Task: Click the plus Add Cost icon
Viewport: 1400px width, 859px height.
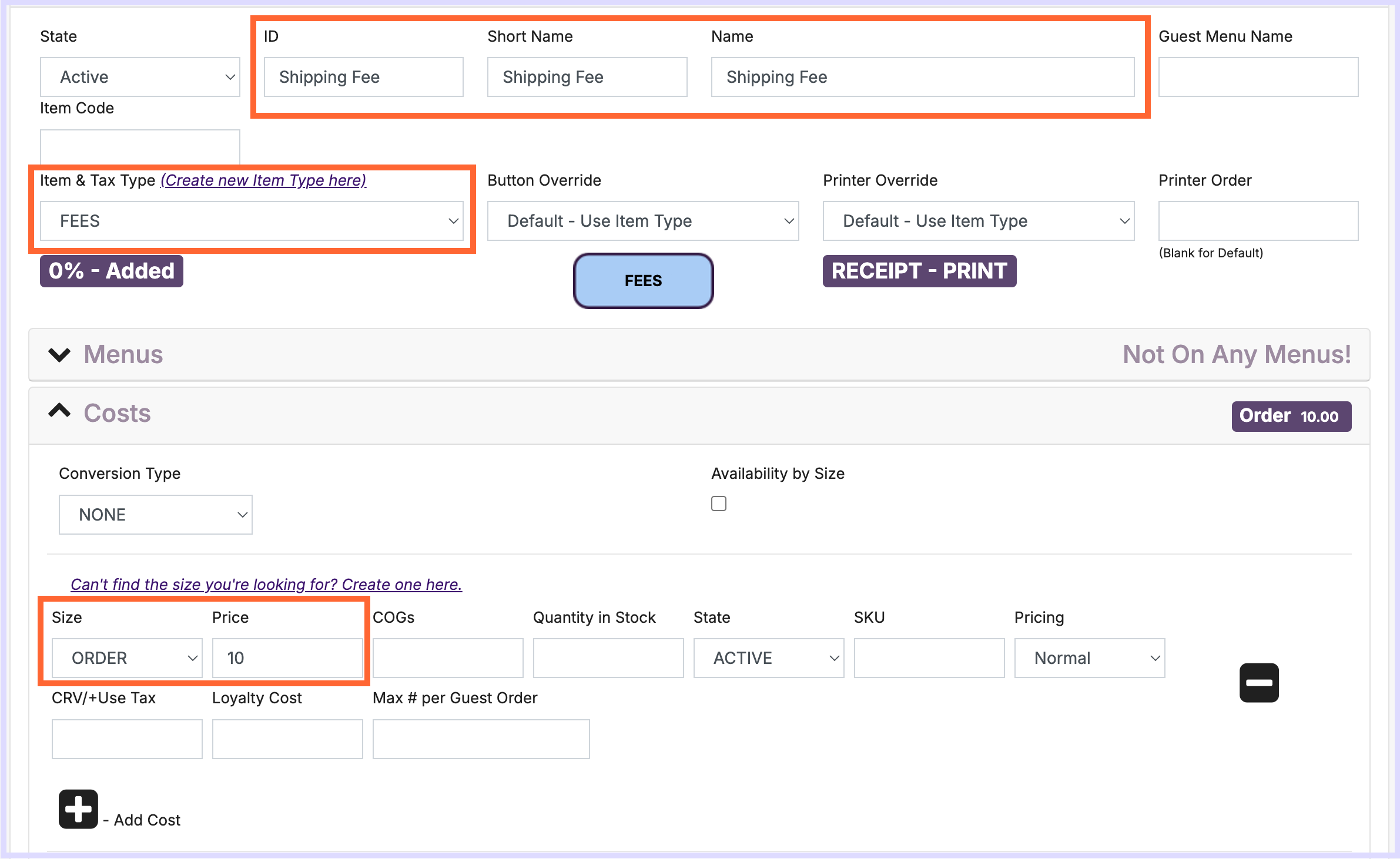Action: coord(78,809)
